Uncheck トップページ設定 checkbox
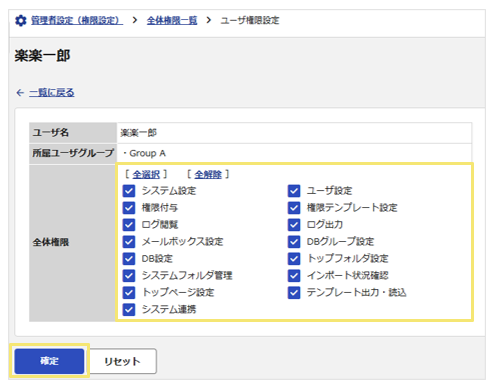Screen dimensions: 496x392 129,293
